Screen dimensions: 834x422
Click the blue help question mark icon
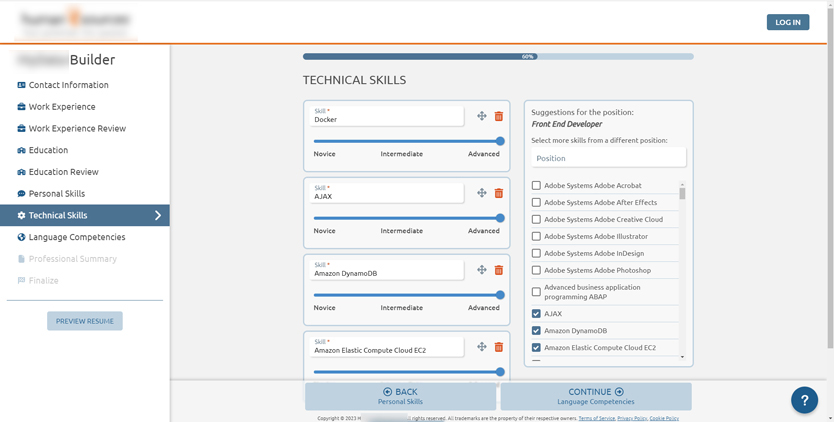pos(804,400)
